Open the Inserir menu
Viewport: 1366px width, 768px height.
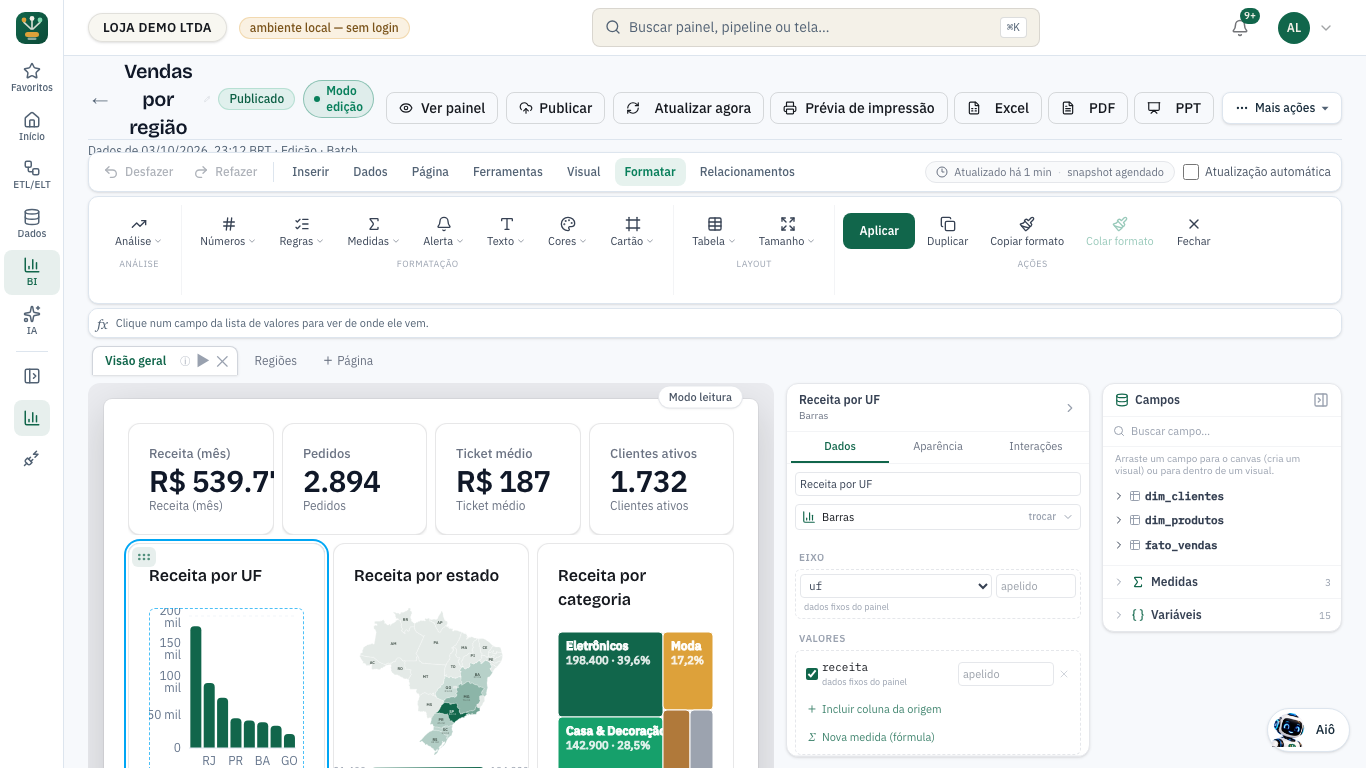(x=310, y=172)
